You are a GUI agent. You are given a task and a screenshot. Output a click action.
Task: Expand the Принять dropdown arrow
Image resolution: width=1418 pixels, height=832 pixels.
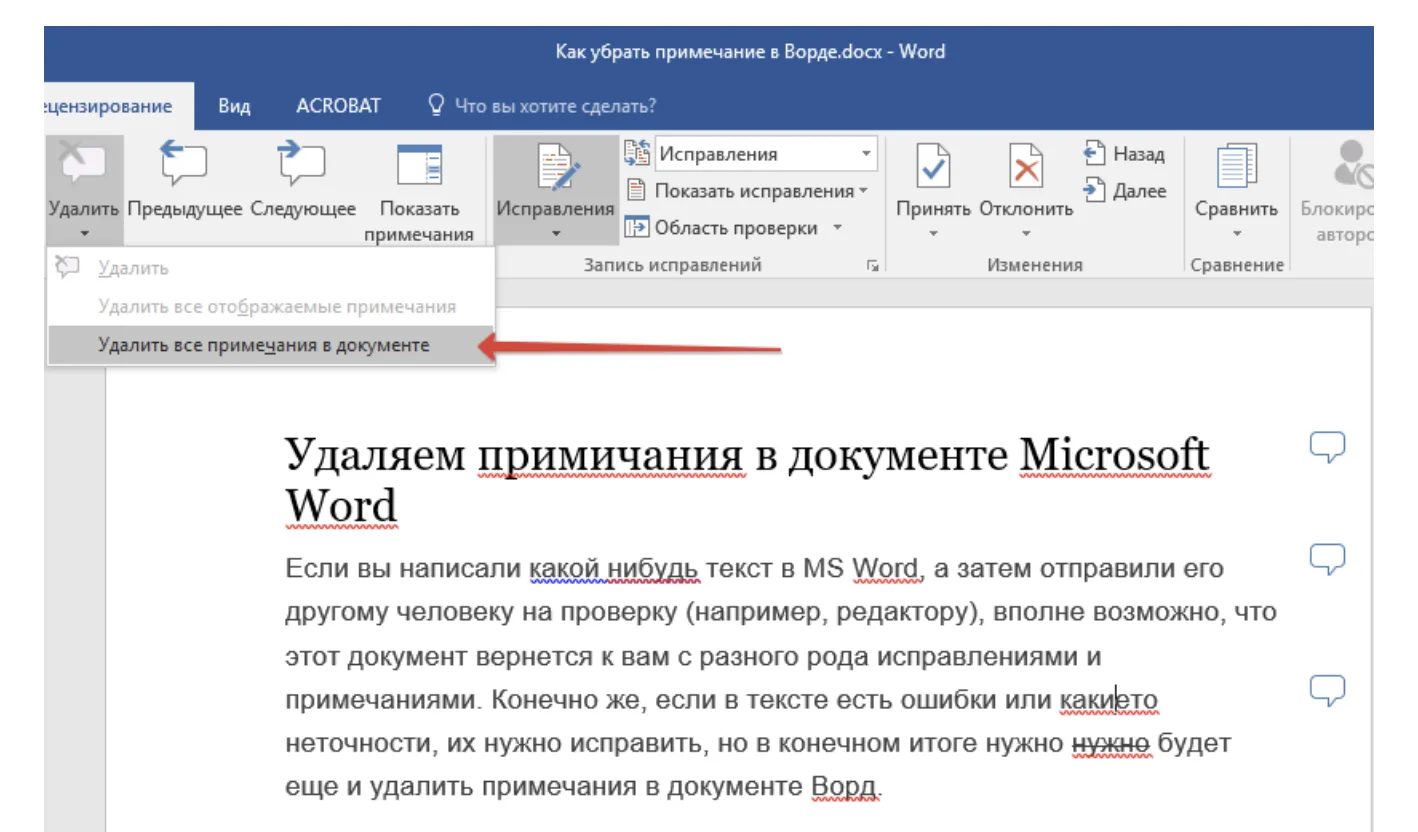tap(934, 233)
